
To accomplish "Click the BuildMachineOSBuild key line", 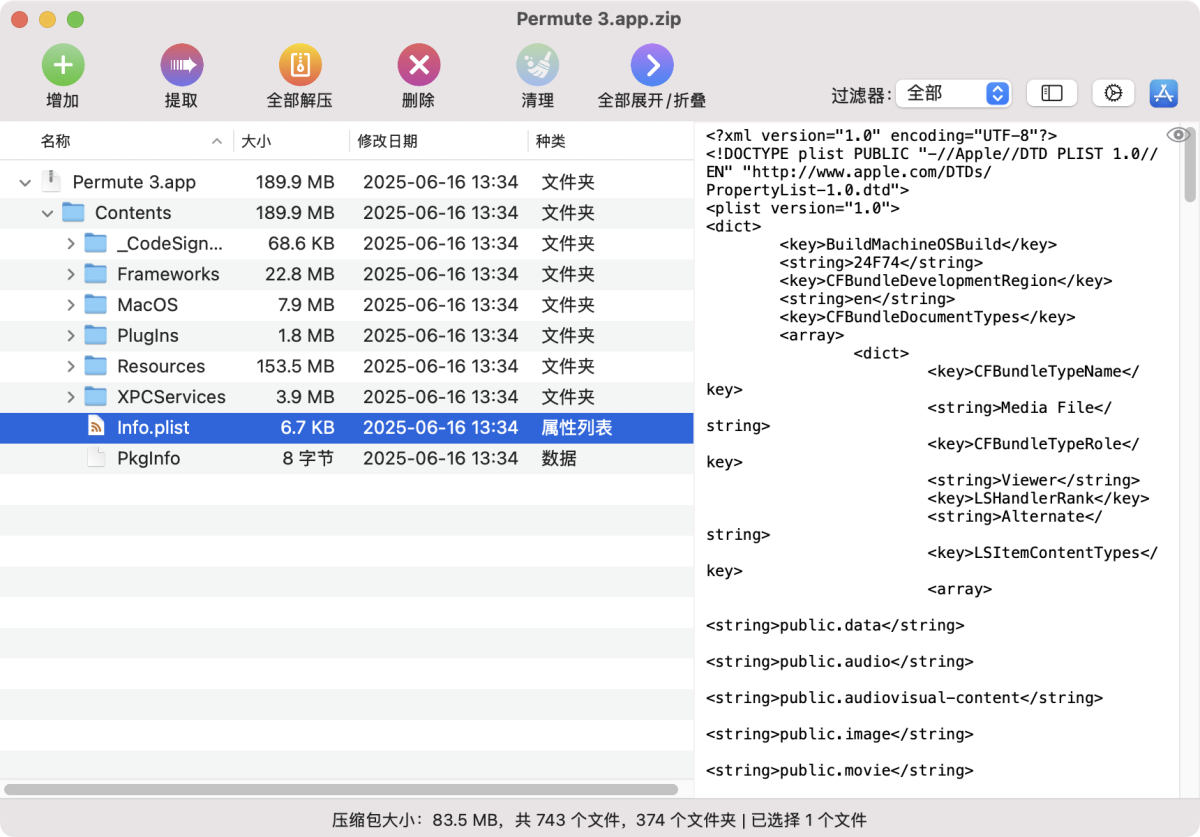I will tap(918, 245).
